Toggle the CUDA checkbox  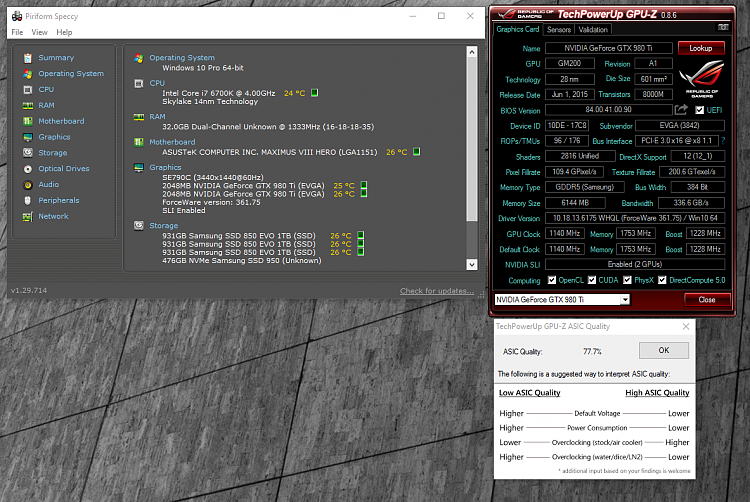pos(592,280)
